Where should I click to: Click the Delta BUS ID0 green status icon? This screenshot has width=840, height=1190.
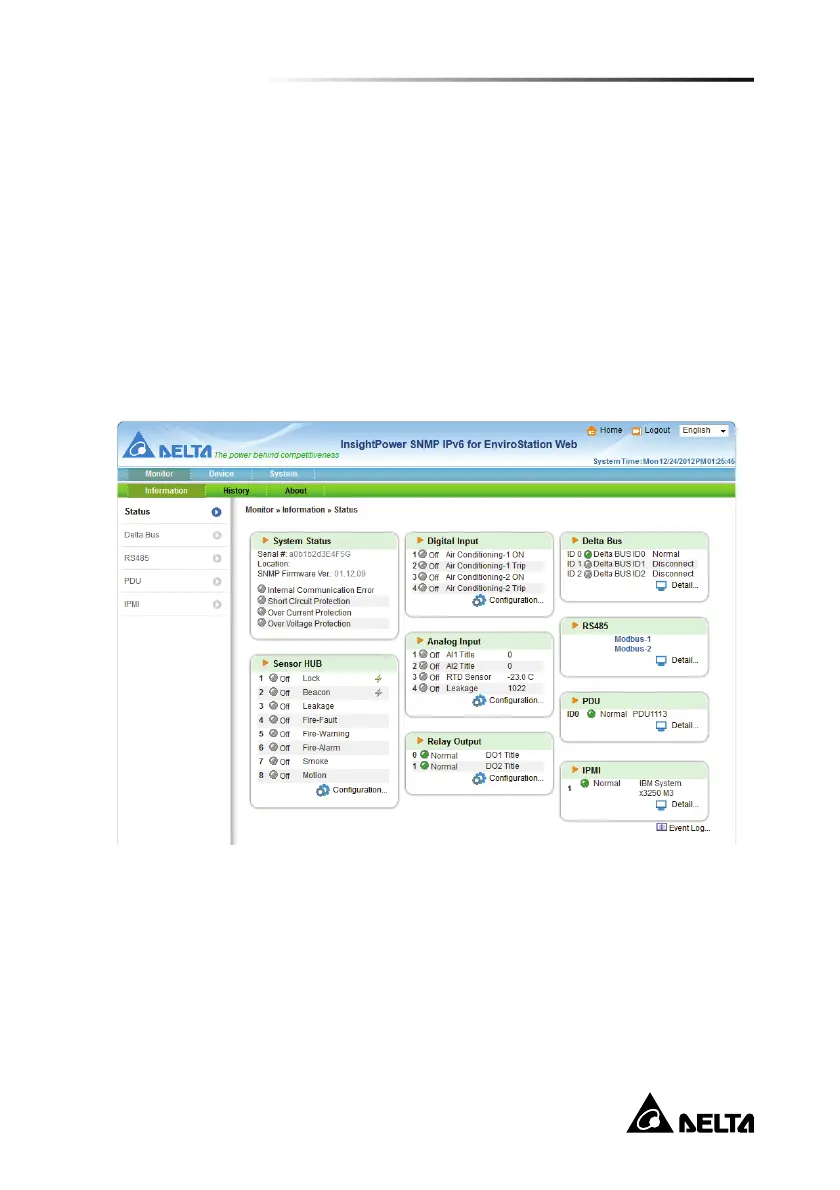[x=588, y=555]
